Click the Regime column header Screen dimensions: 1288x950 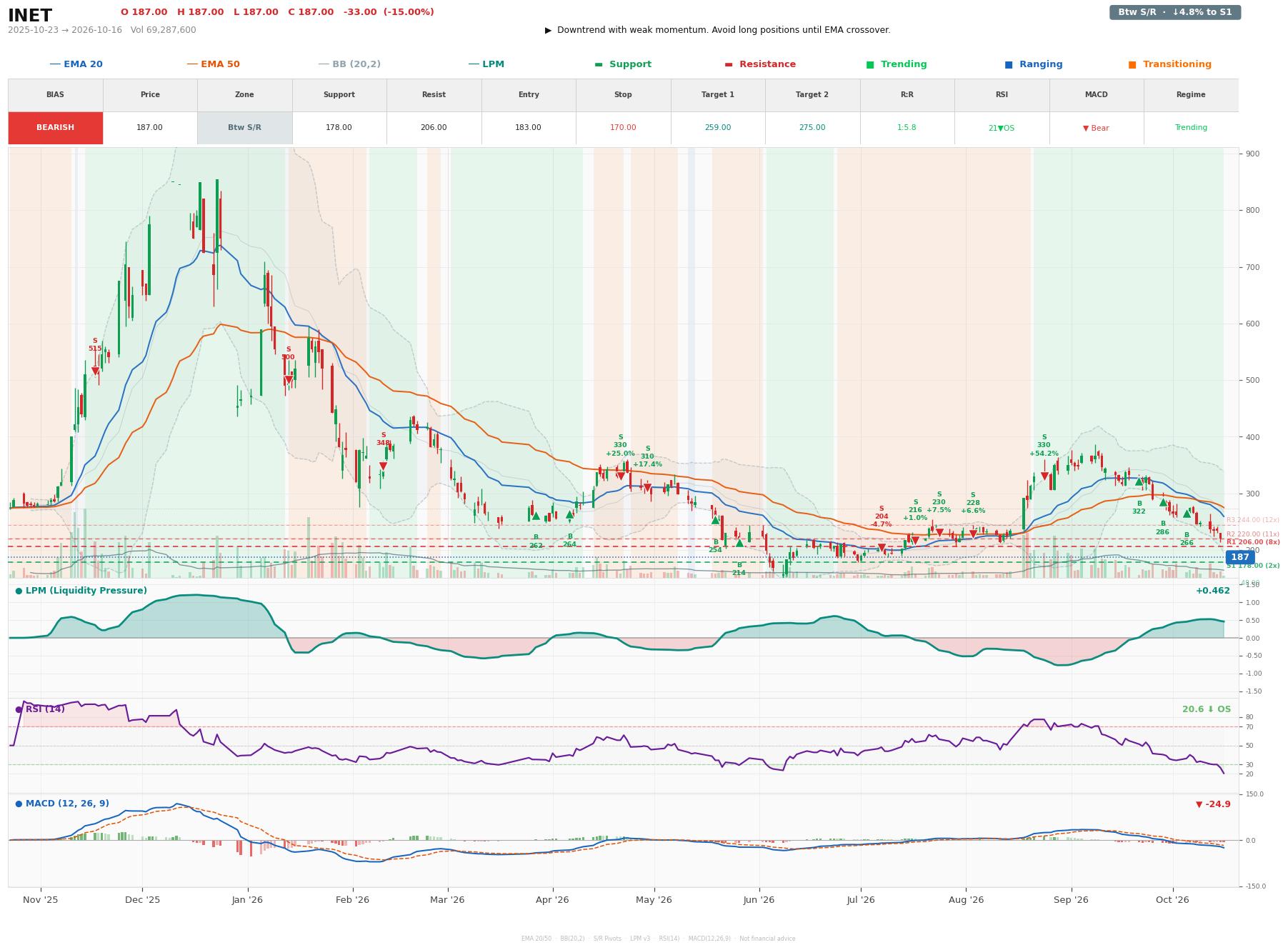point(1191,95)
